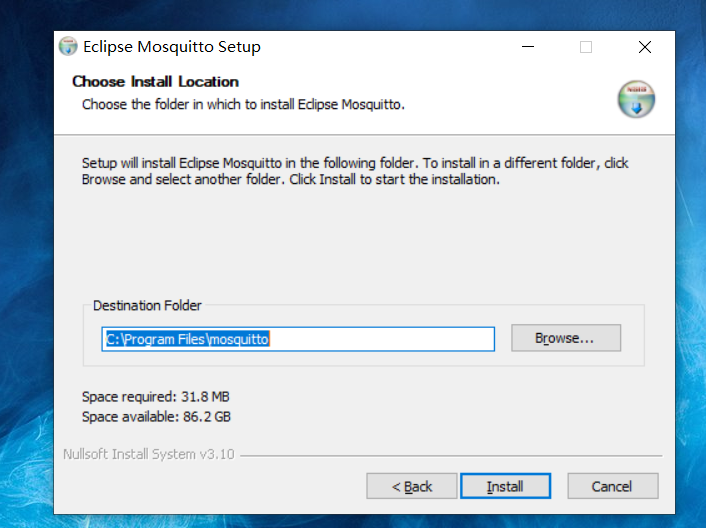Image resolution: width=706 pixels, height=528 pixels.
Task: Minimize the Eclipse Mosquitto Setup window
Action: pos(527,47)
